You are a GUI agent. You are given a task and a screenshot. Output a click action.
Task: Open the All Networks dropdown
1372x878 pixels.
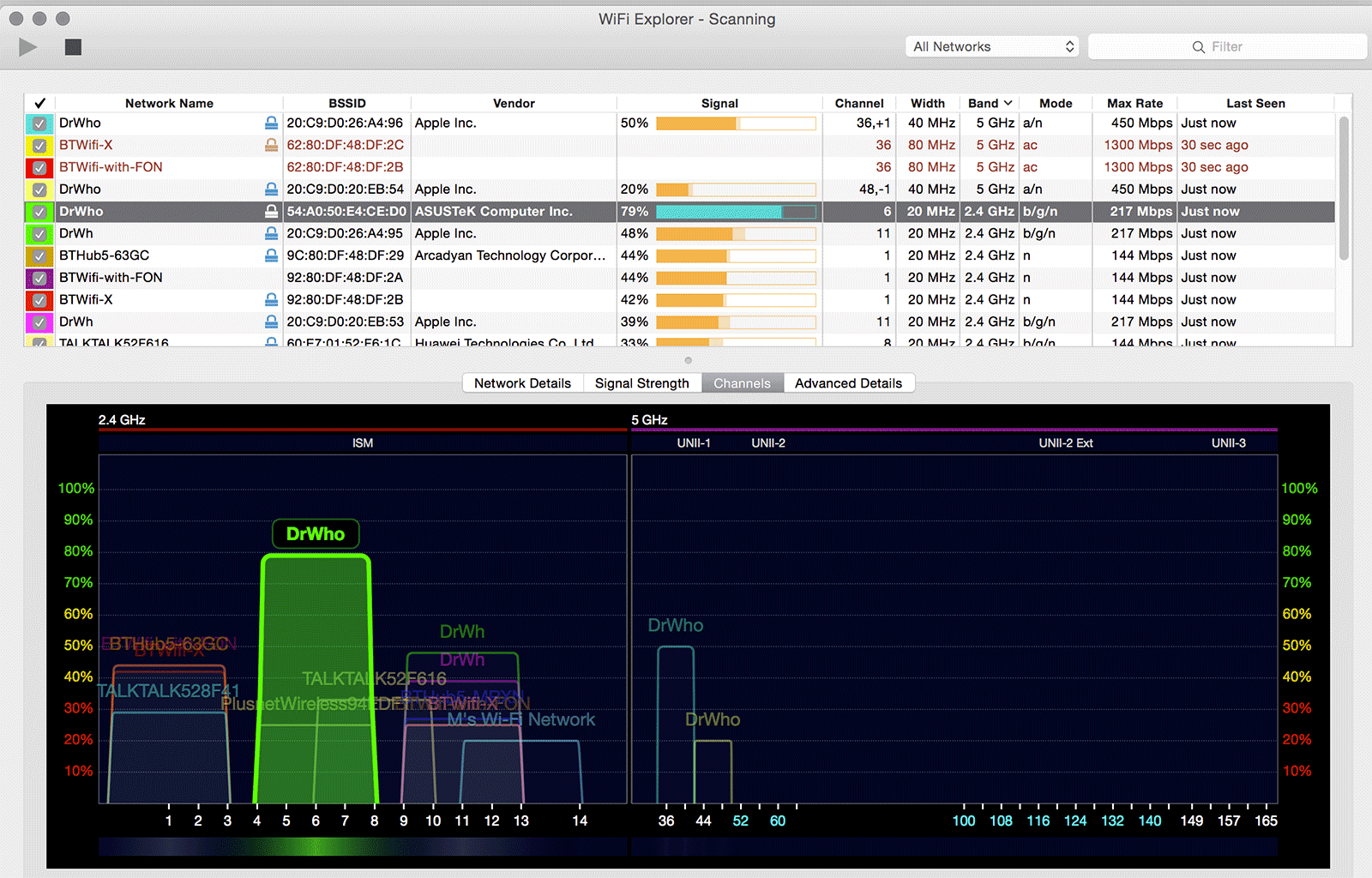coord(993,46)
